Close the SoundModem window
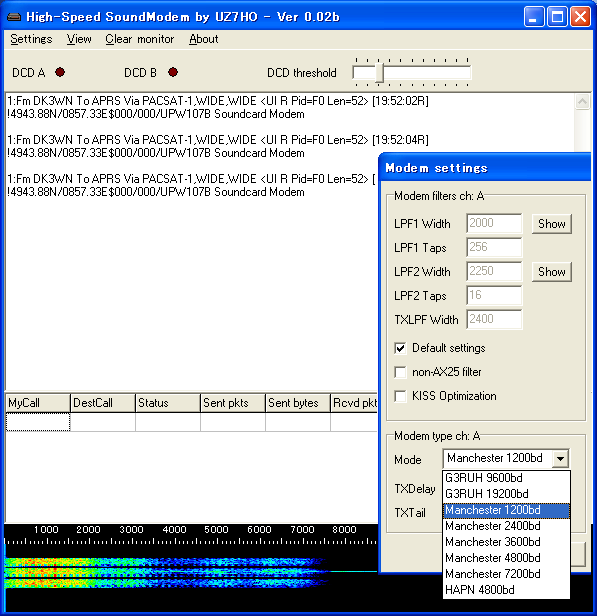This screenshot has width=597, height=616. 581,17
